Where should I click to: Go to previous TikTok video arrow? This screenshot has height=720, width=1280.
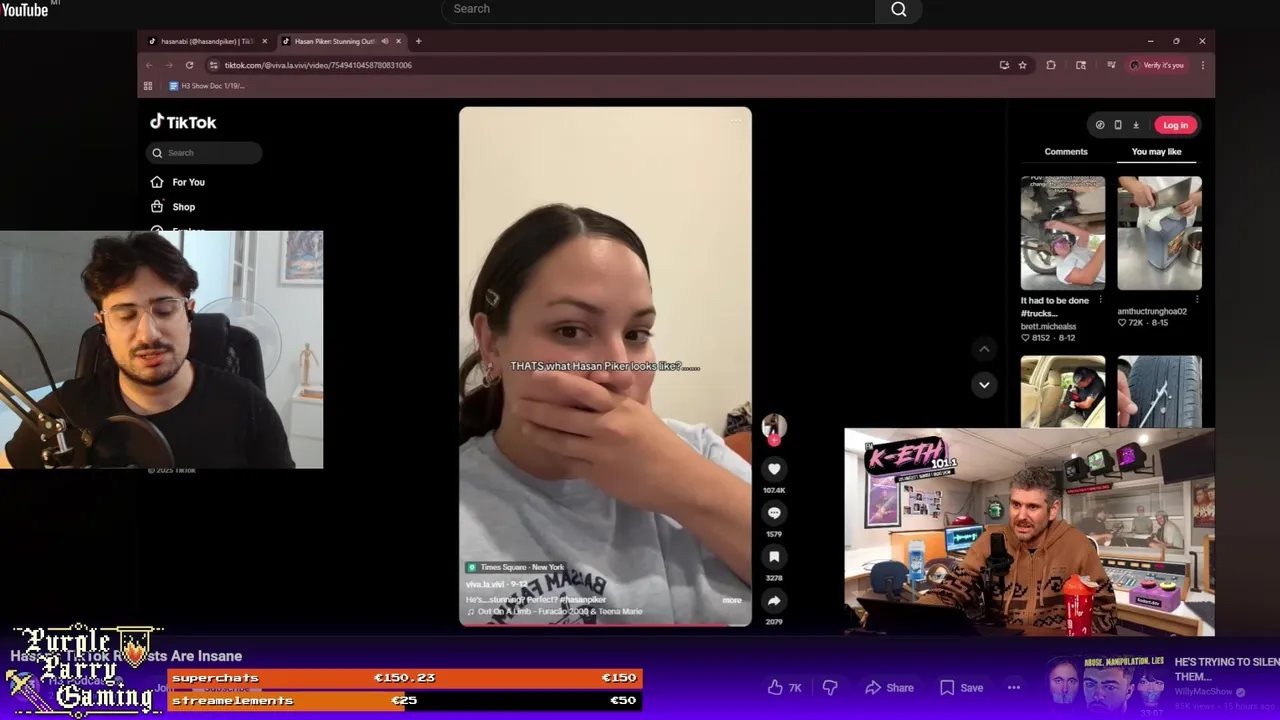pyautogui.click(x=984, y=349)
